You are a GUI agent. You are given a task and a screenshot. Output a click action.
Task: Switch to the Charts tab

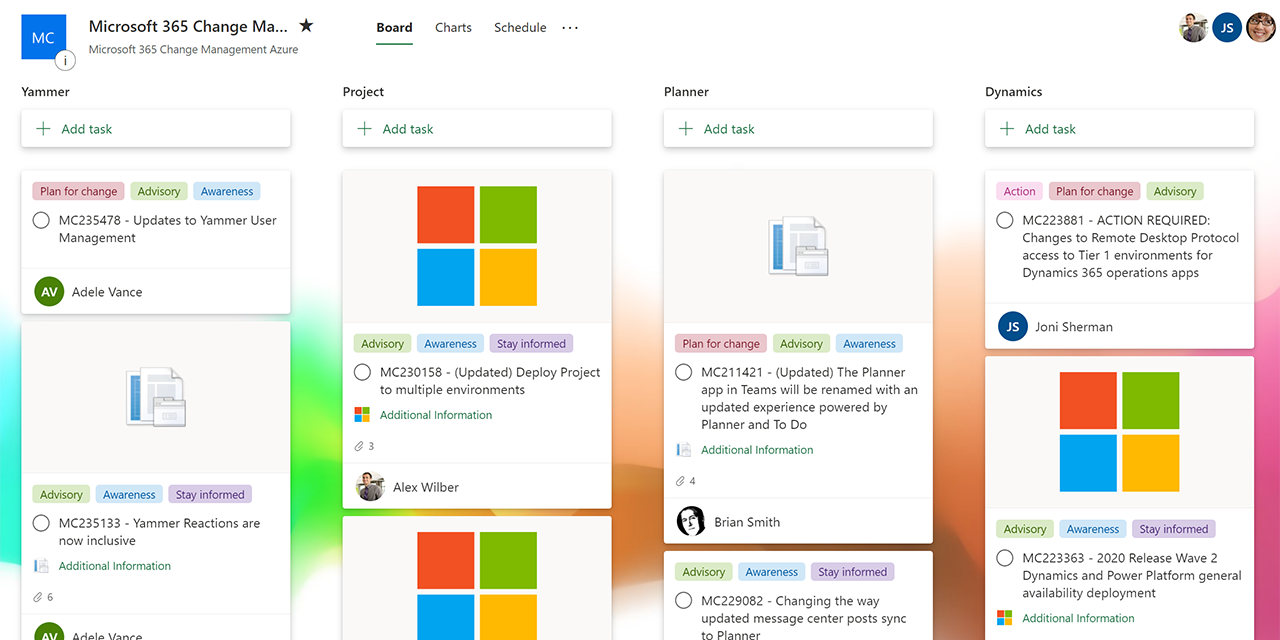pos(453,27)
